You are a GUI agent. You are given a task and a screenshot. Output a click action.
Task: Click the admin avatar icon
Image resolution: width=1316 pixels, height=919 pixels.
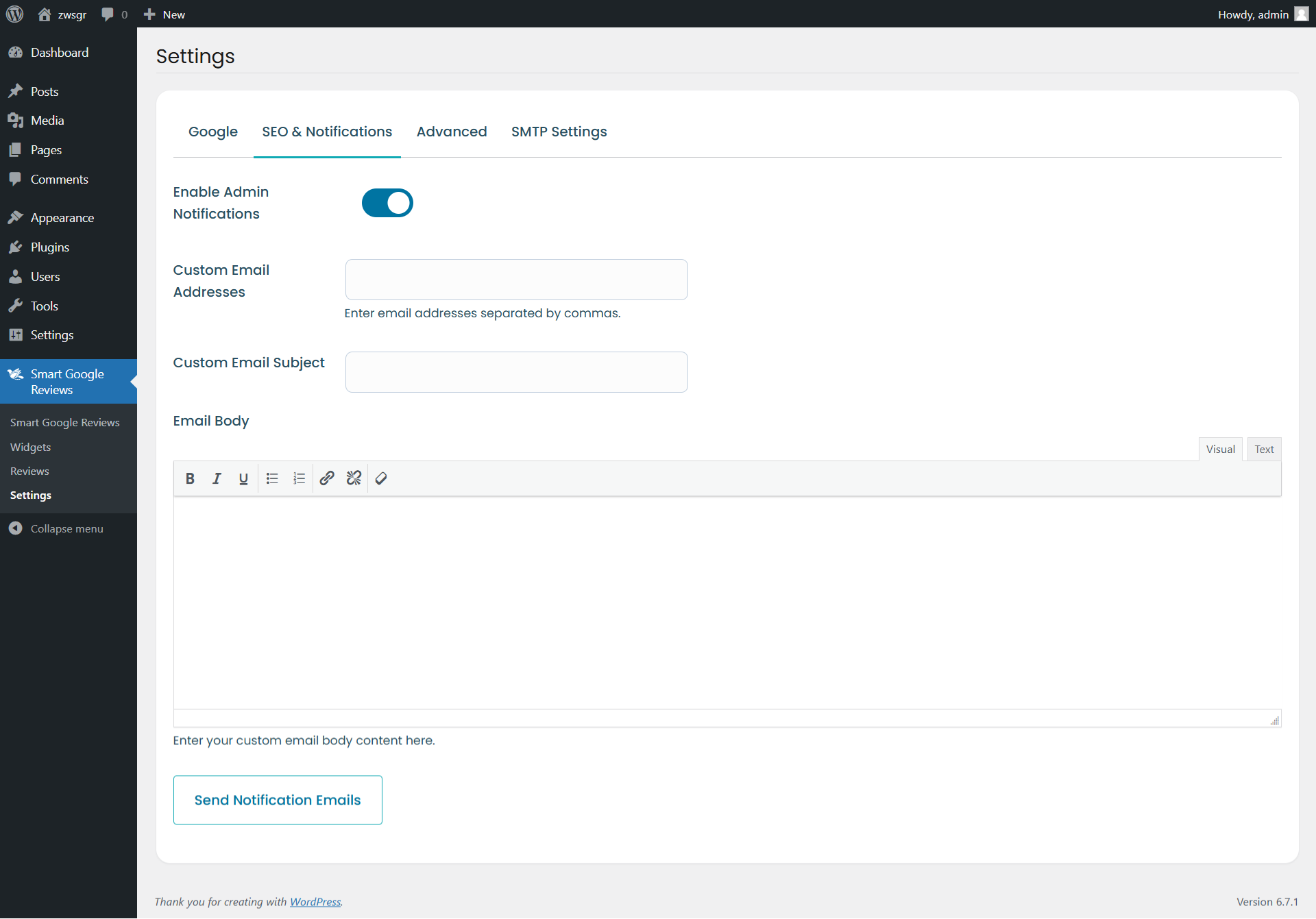click(x=1301, y=14)
